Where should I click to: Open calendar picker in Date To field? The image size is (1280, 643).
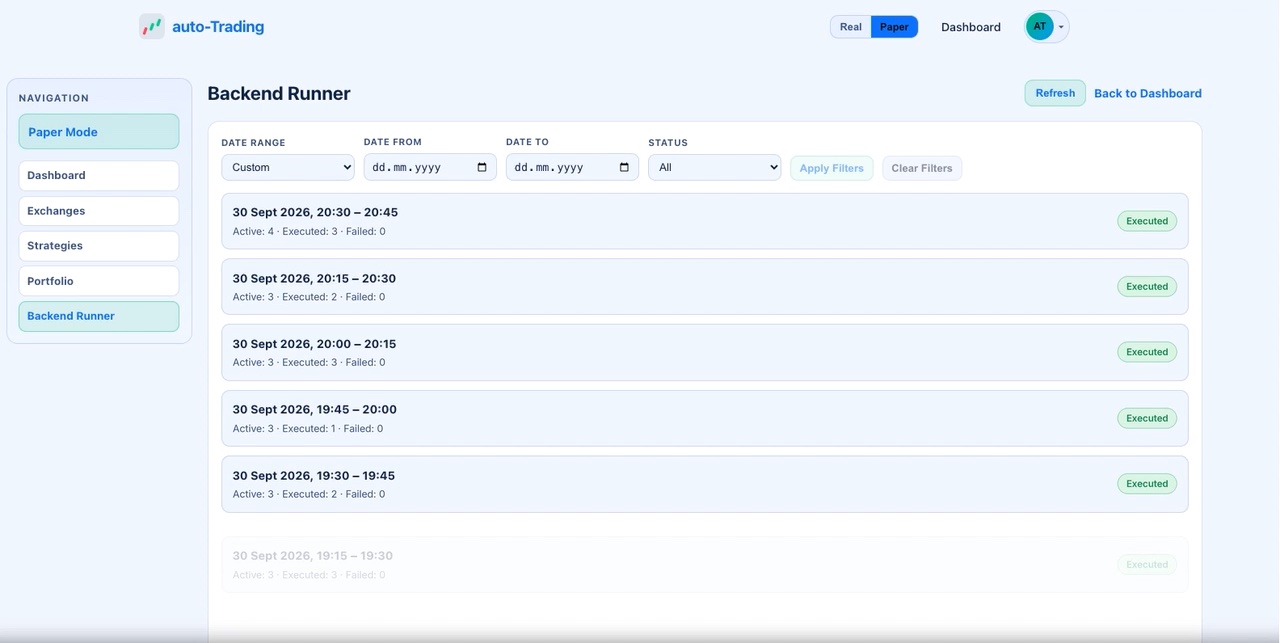624,167
